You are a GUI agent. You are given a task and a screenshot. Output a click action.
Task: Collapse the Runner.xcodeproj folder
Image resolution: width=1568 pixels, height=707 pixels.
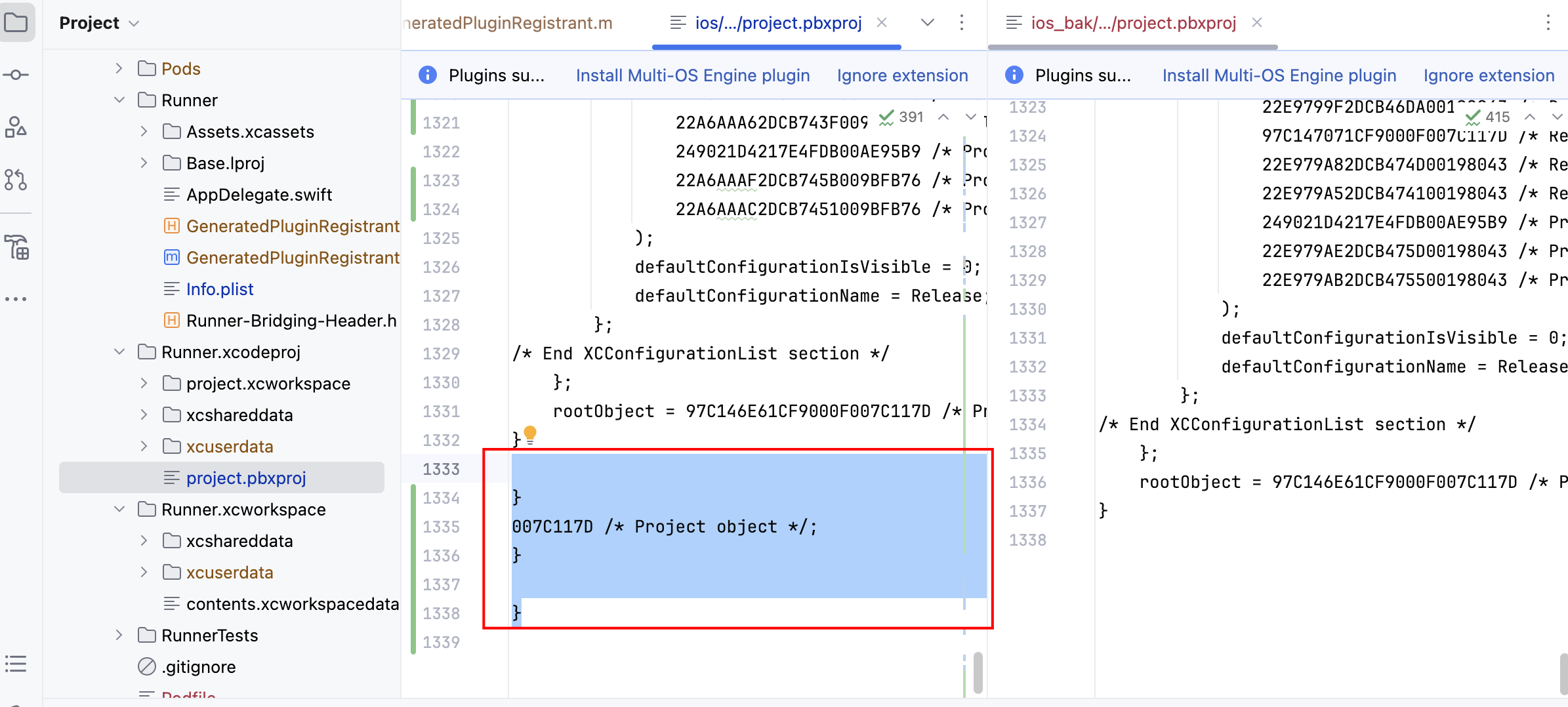(119, 352)
